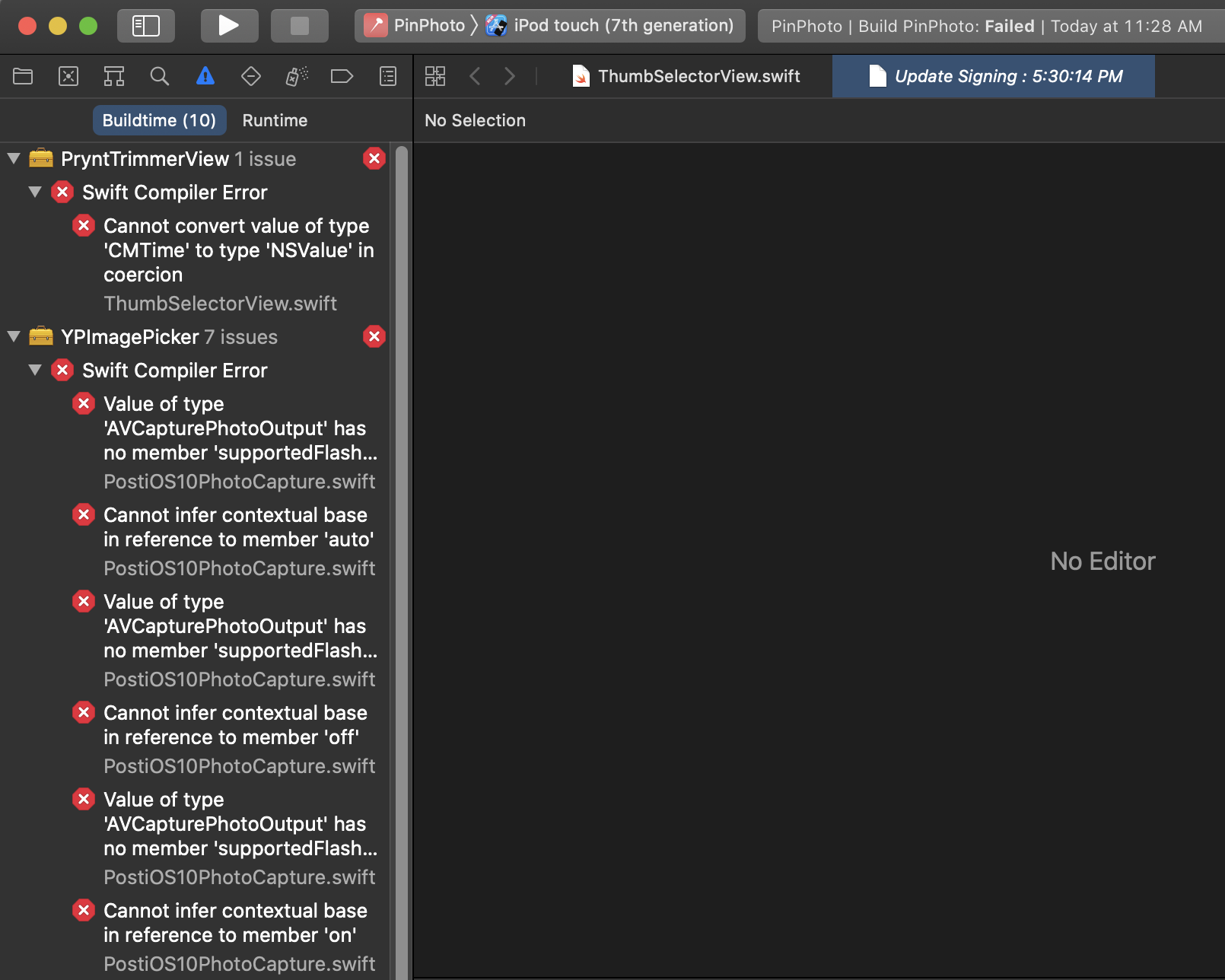Show the Report navigator
This screenshot has height=980, width=1225.
point(388,76)
